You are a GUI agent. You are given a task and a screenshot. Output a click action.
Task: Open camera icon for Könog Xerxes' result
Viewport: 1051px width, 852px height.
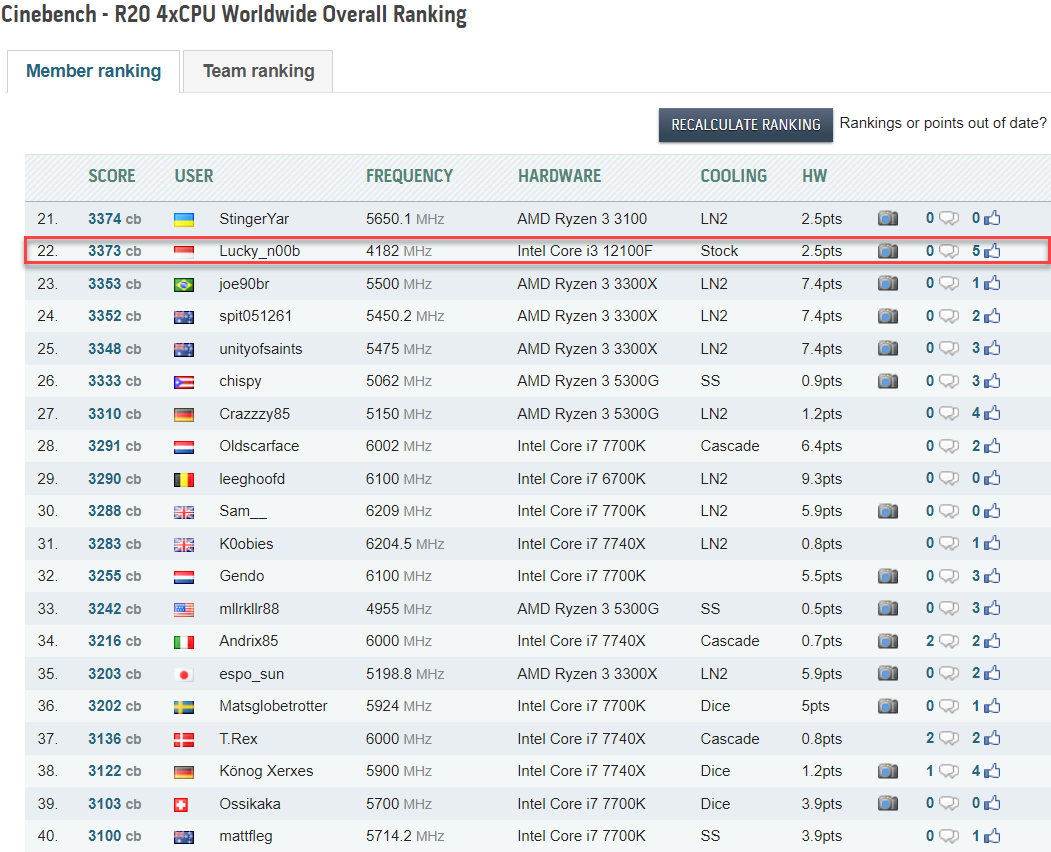tap(887, 771)
